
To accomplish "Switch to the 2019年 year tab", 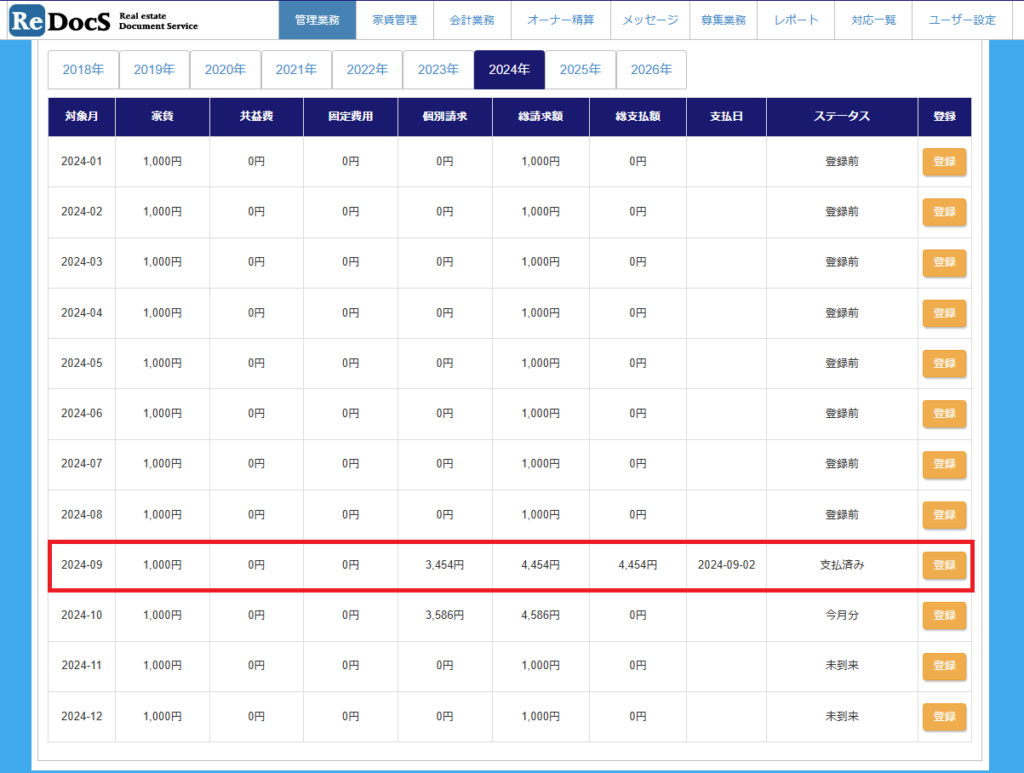I will pos(154,69).
